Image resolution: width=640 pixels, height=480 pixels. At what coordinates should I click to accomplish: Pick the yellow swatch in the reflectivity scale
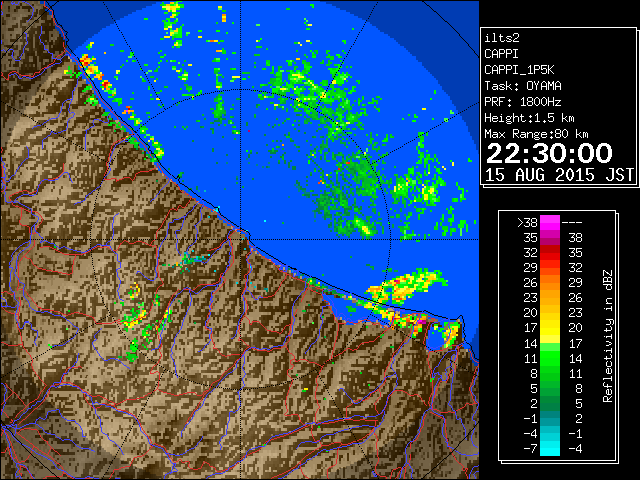point(550,328)
